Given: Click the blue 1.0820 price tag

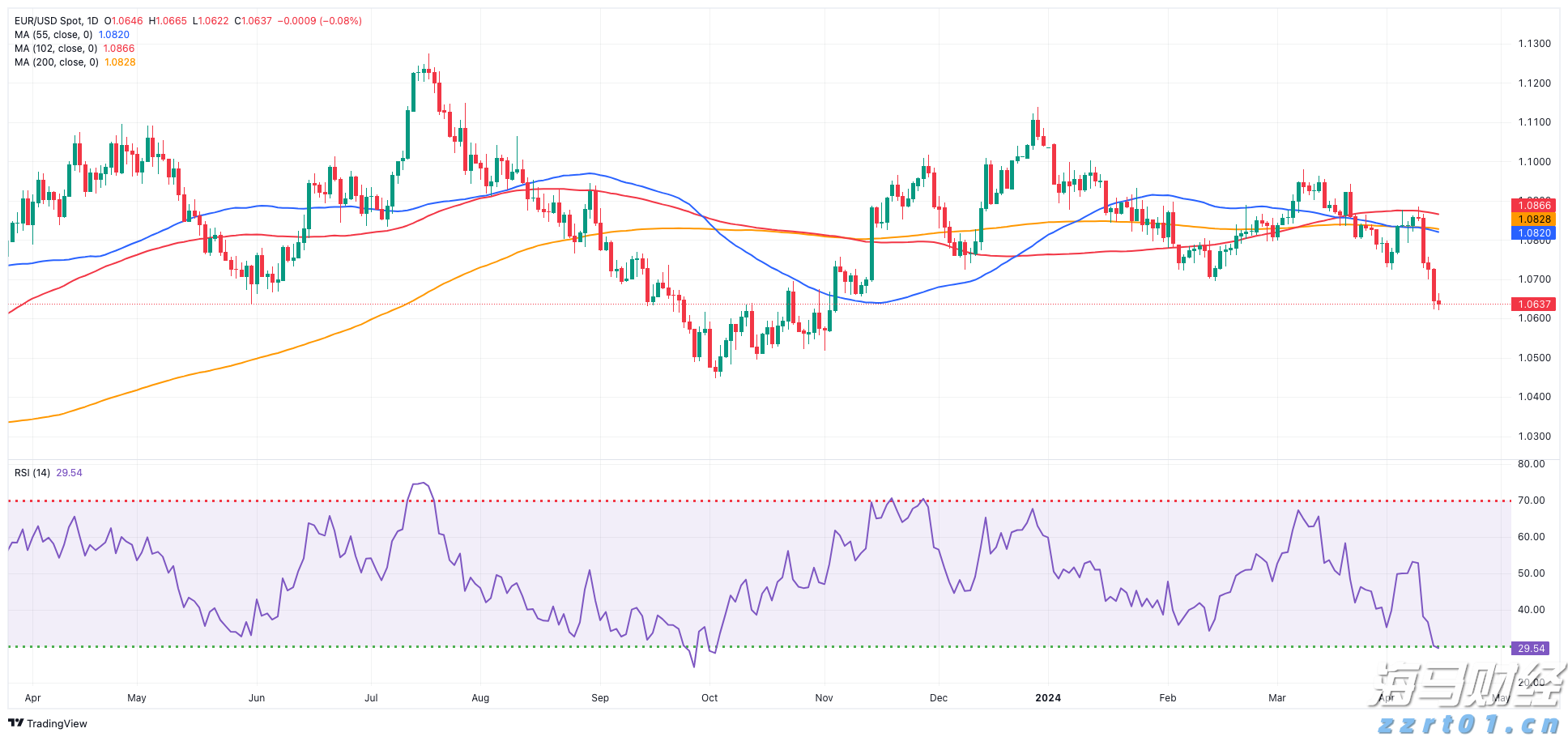Looking at the screenshot, I should point(1533,233).
